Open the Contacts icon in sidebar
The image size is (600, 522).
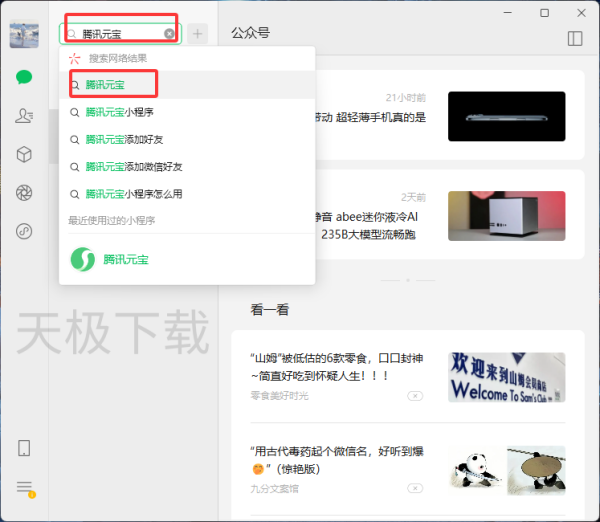[24, 116]
